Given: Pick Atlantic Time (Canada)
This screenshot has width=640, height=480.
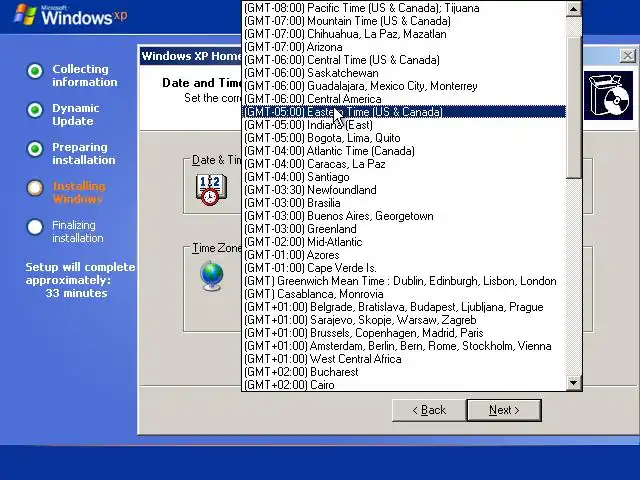Looking at the screenshot, I should [404, 151].
